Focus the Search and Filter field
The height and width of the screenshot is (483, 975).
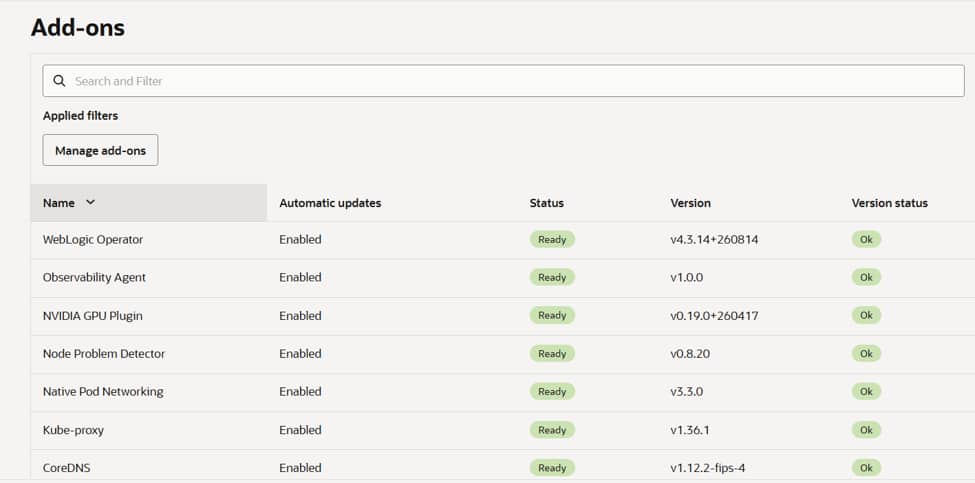pos(503,81)
